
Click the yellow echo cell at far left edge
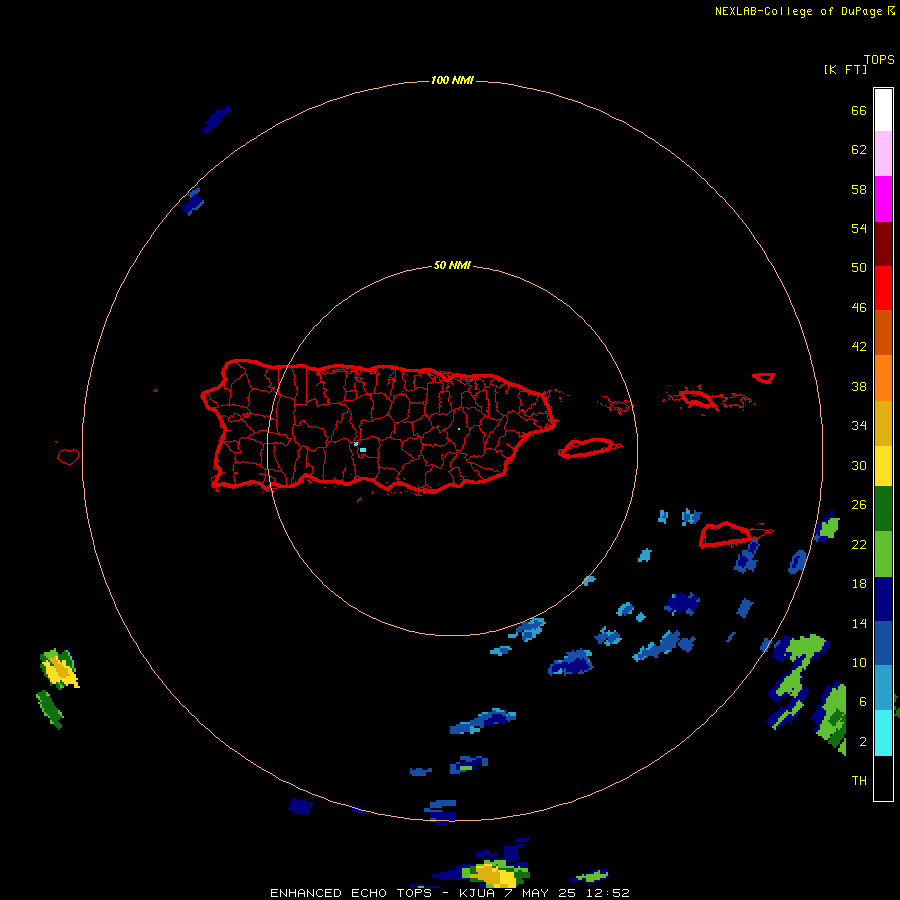click(x=60, y=670)
